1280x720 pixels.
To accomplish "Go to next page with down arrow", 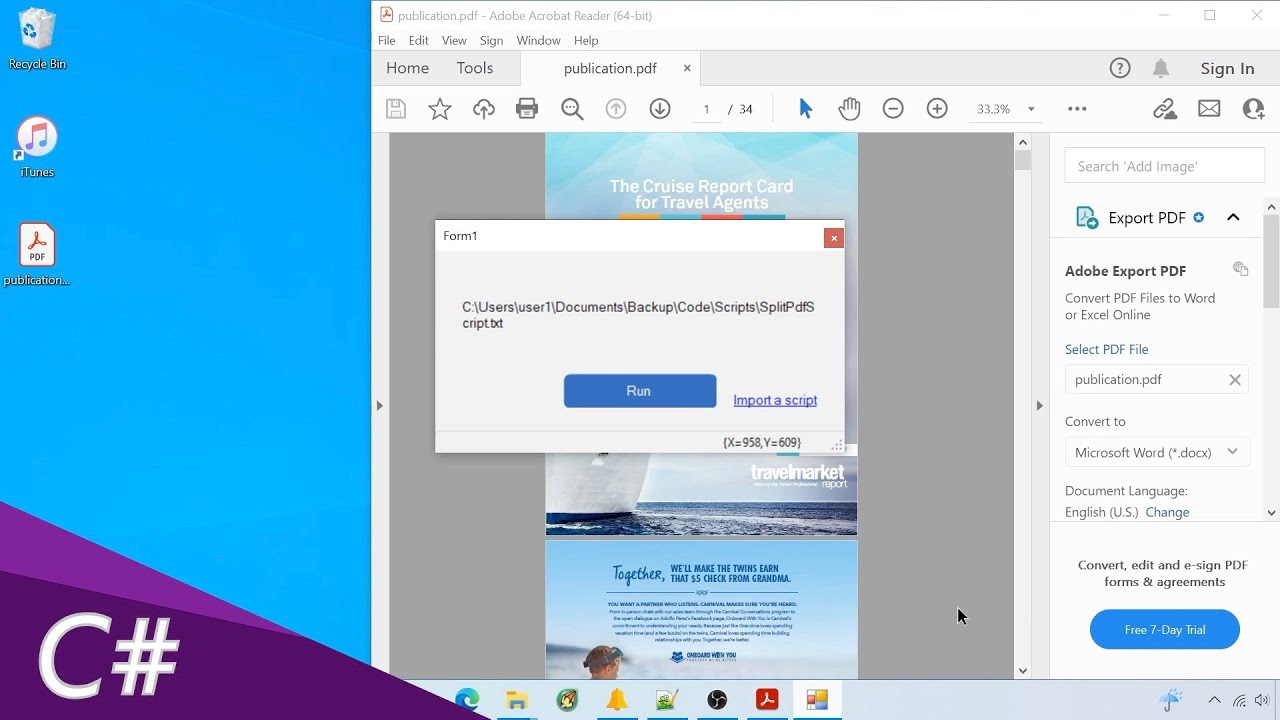I will tap(660, 109).
